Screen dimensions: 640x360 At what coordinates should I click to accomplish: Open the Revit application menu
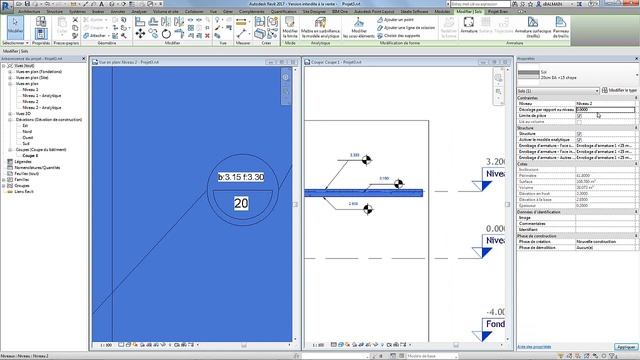6,6
